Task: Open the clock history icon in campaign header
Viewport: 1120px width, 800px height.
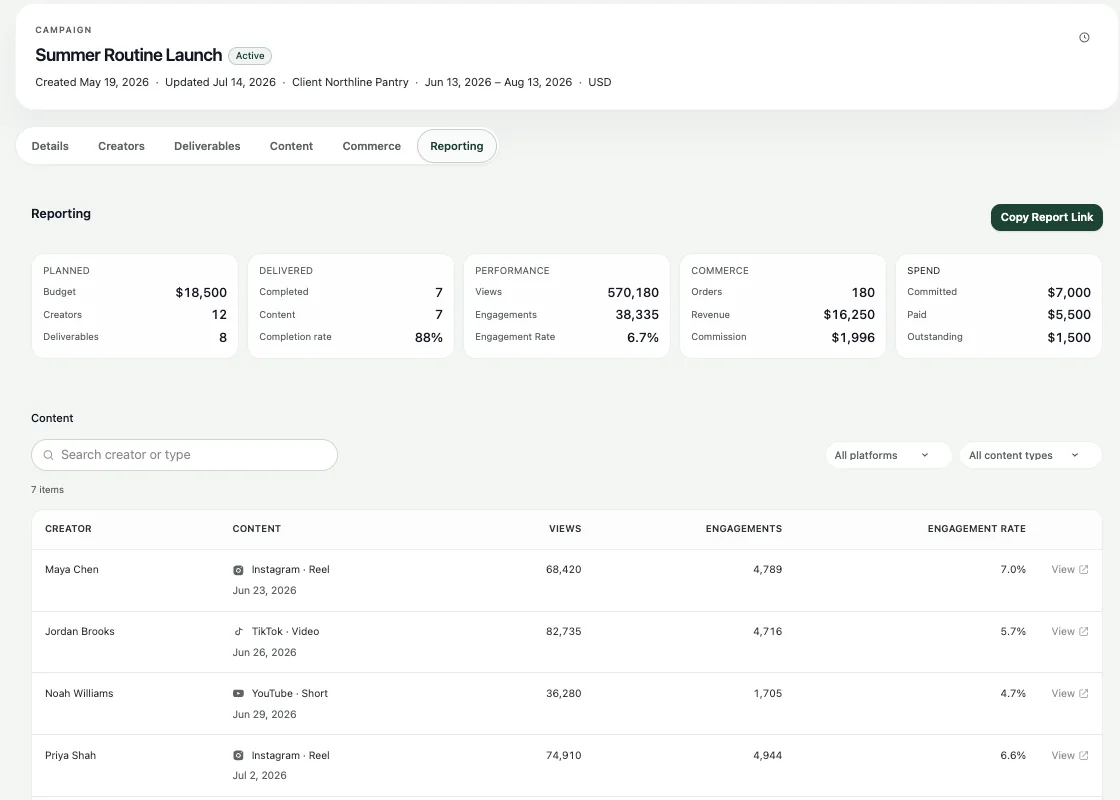Action: [x=1084, y=38]
